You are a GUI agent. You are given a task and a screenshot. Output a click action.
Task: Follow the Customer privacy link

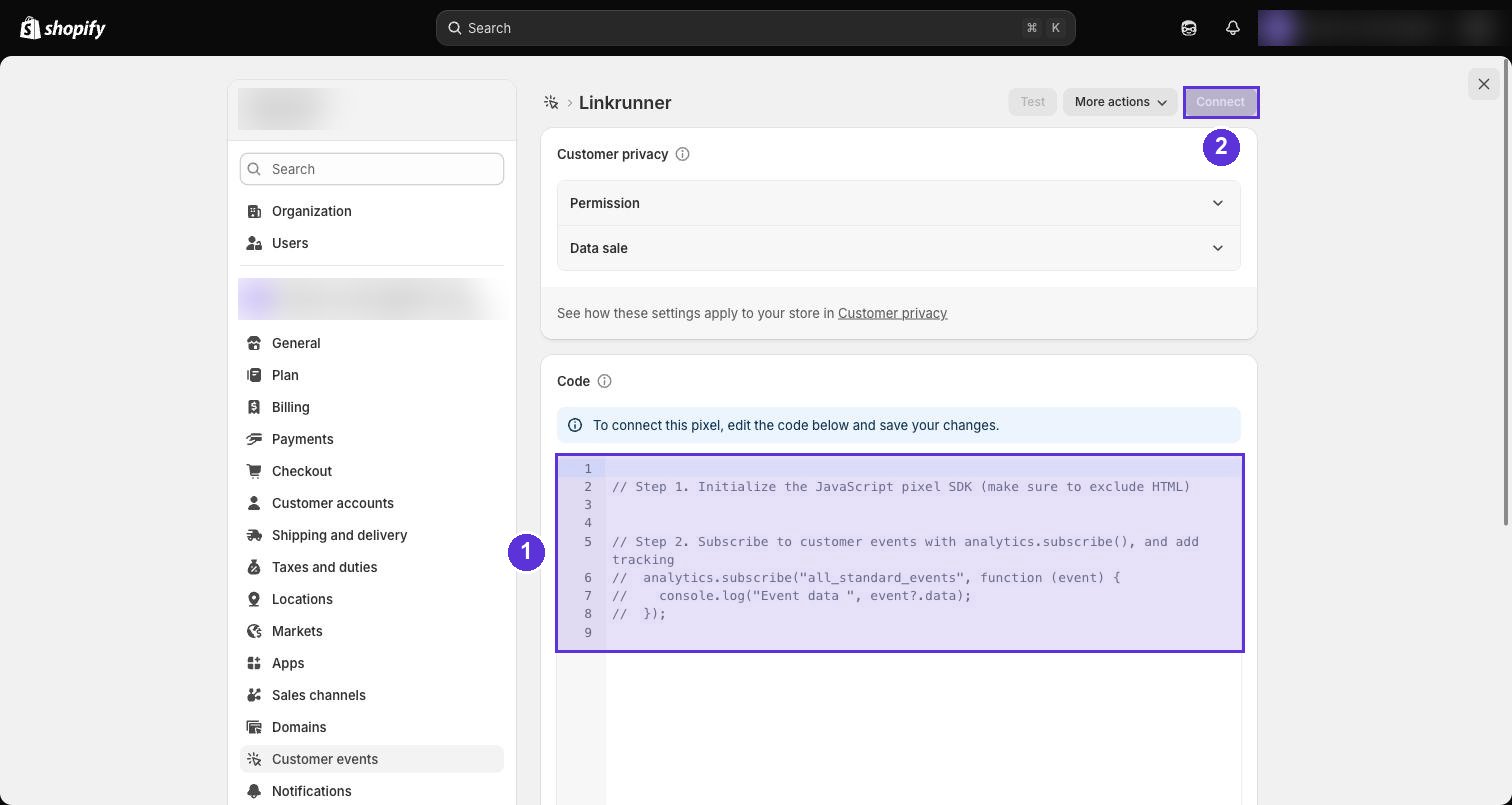892,313
